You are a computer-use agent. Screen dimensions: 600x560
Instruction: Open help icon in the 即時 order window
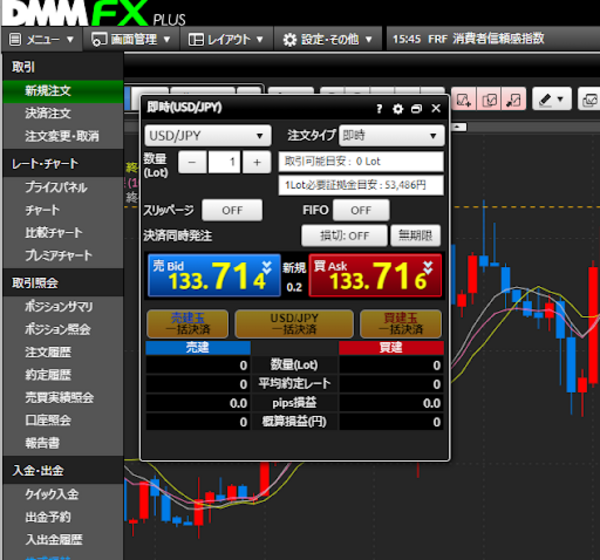[379, 109]
